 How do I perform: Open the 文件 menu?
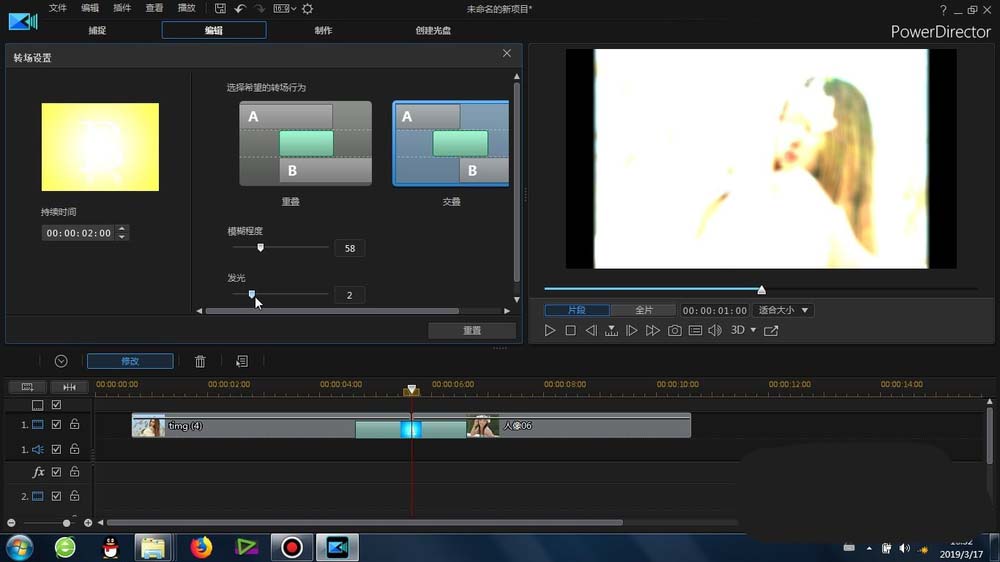[57, 8]
